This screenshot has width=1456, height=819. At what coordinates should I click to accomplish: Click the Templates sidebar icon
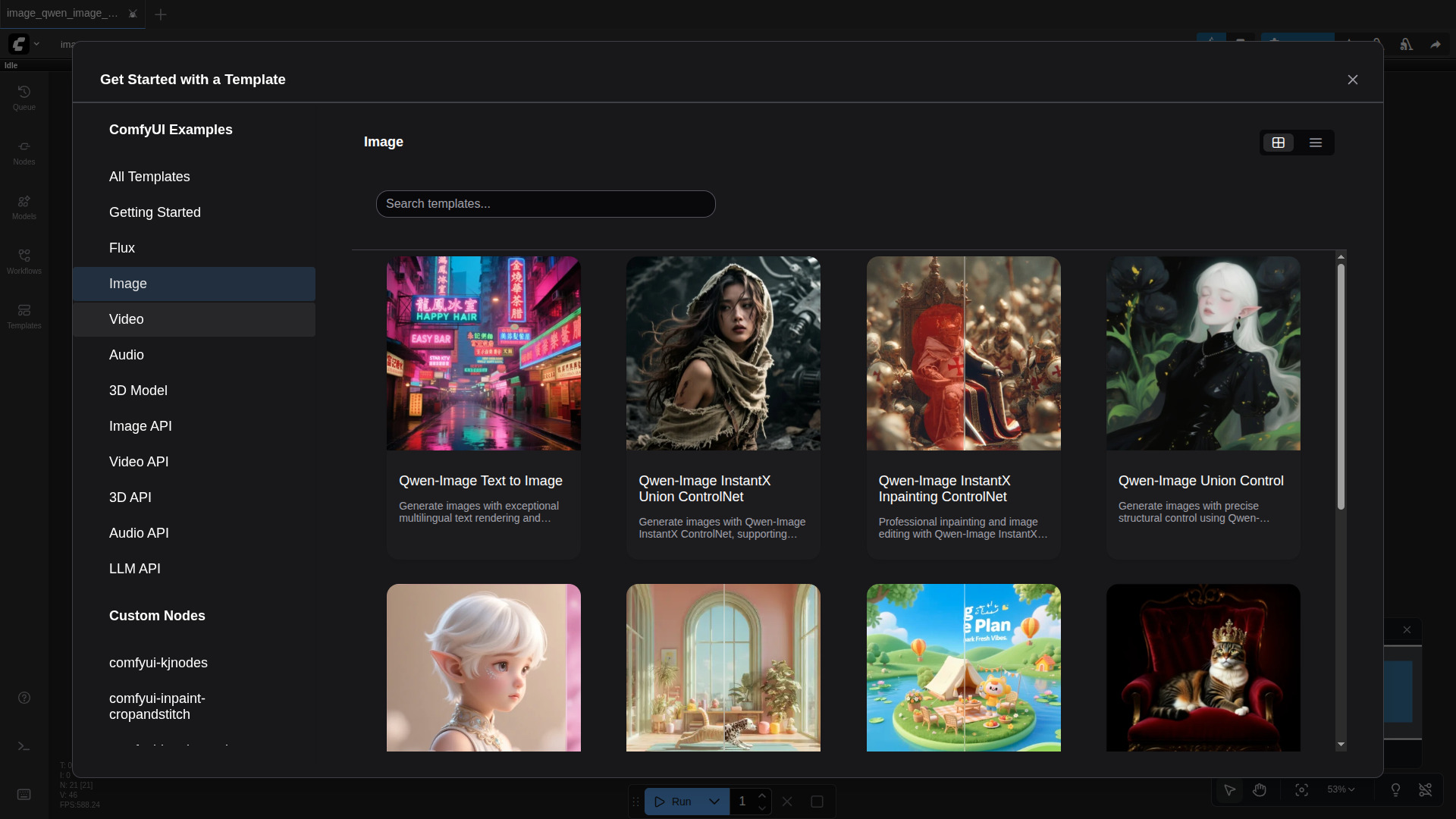tap(24, 315)
